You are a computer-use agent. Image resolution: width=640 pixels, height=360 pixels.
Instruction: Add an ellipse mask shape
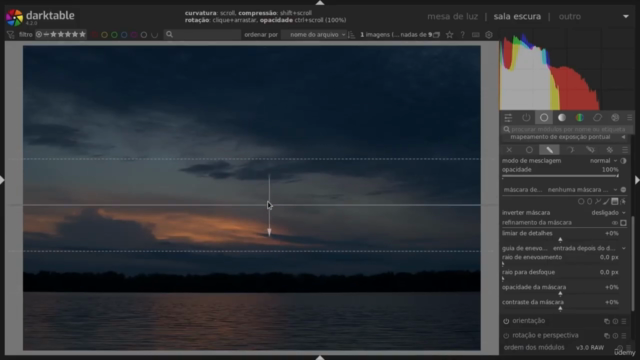click(x=589, y=201)
